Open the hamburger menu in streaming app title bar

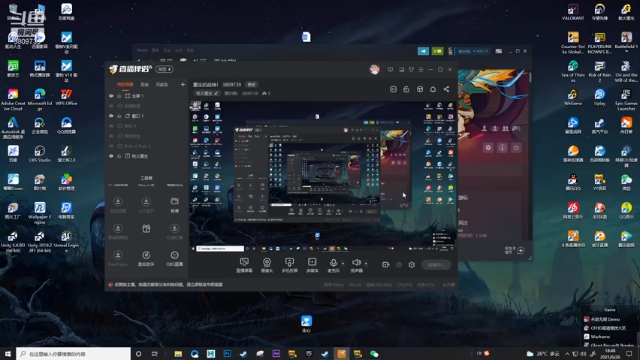point(421,69)
